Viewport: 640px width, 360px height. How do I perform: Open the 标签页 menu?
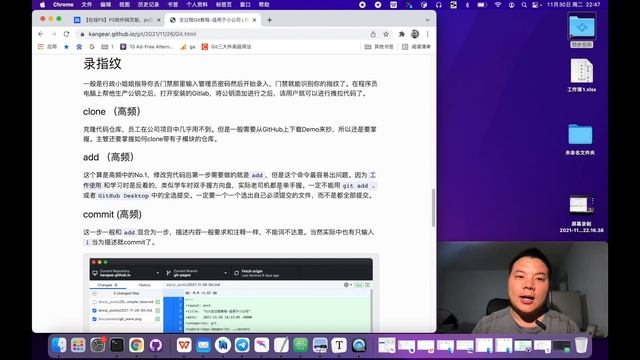(224, 4)
